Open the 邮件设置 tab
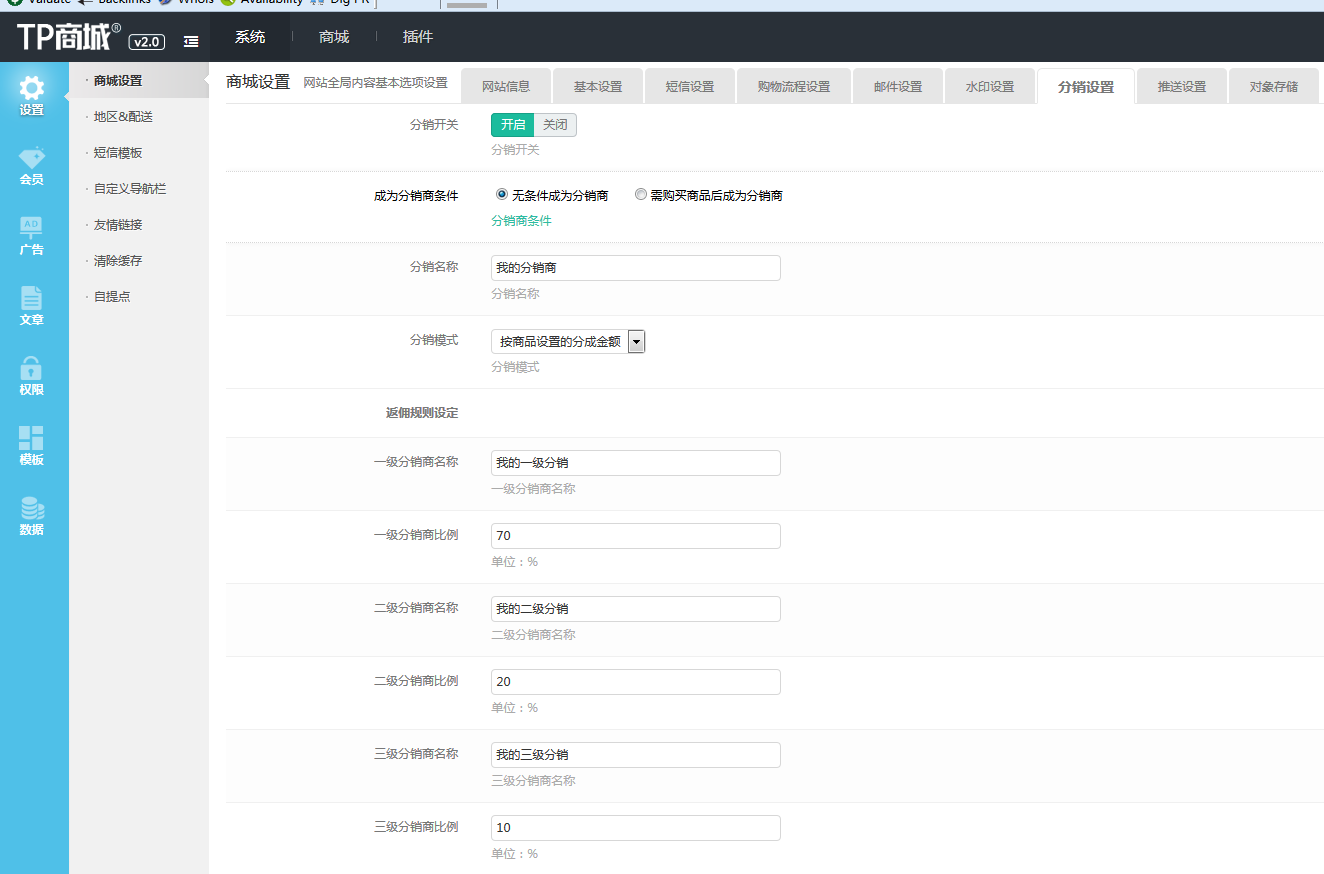This screenshot has width=1324, height=874. [x=898, y=86]
